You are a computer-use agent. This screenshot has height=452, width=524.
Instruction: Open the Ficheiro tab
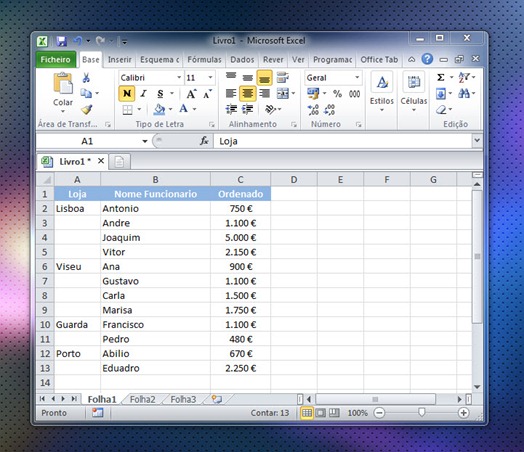[55, 59]
